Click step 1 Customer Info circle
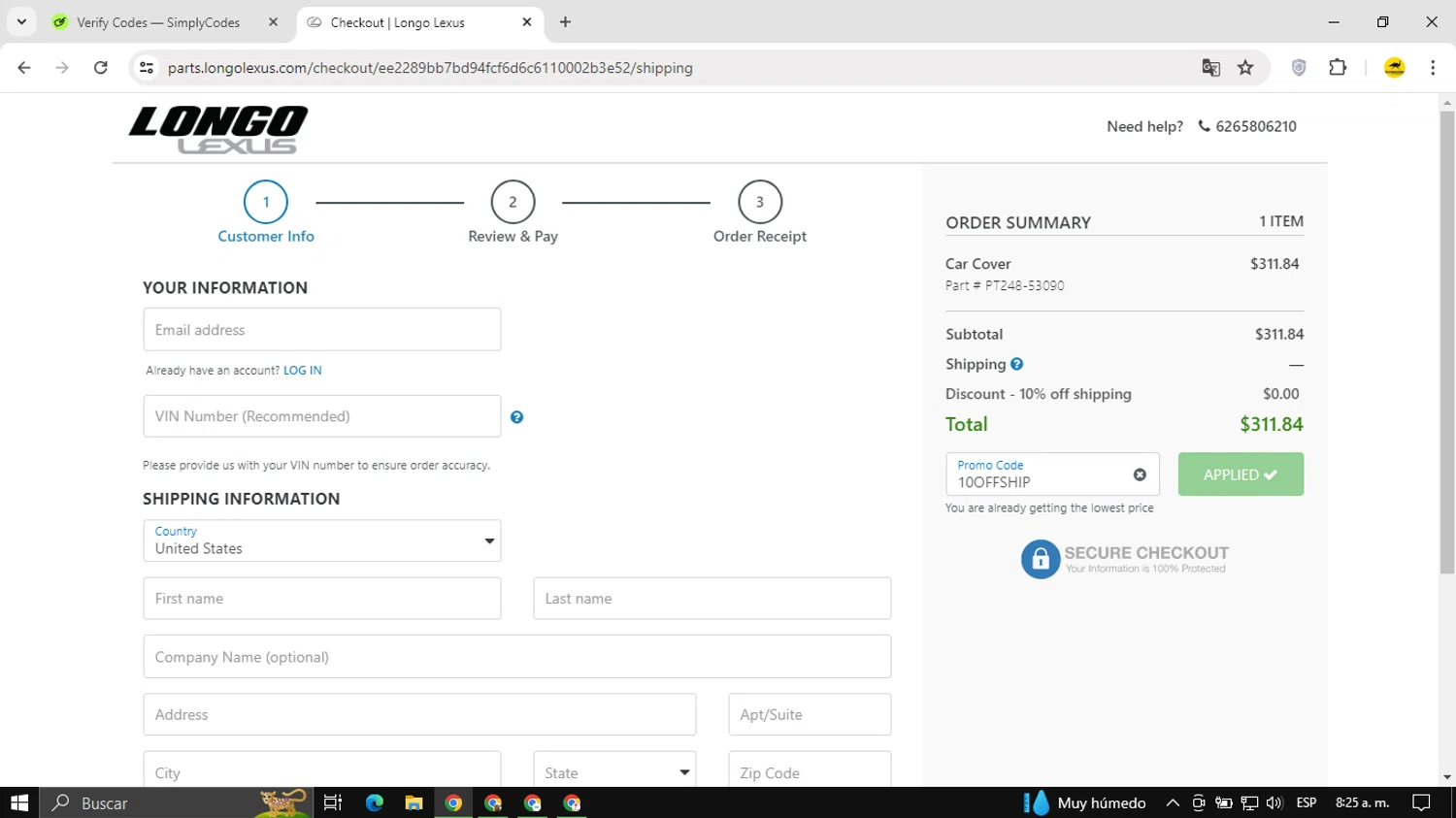This screenshot has height=818, width=1456. pos(266,202)
